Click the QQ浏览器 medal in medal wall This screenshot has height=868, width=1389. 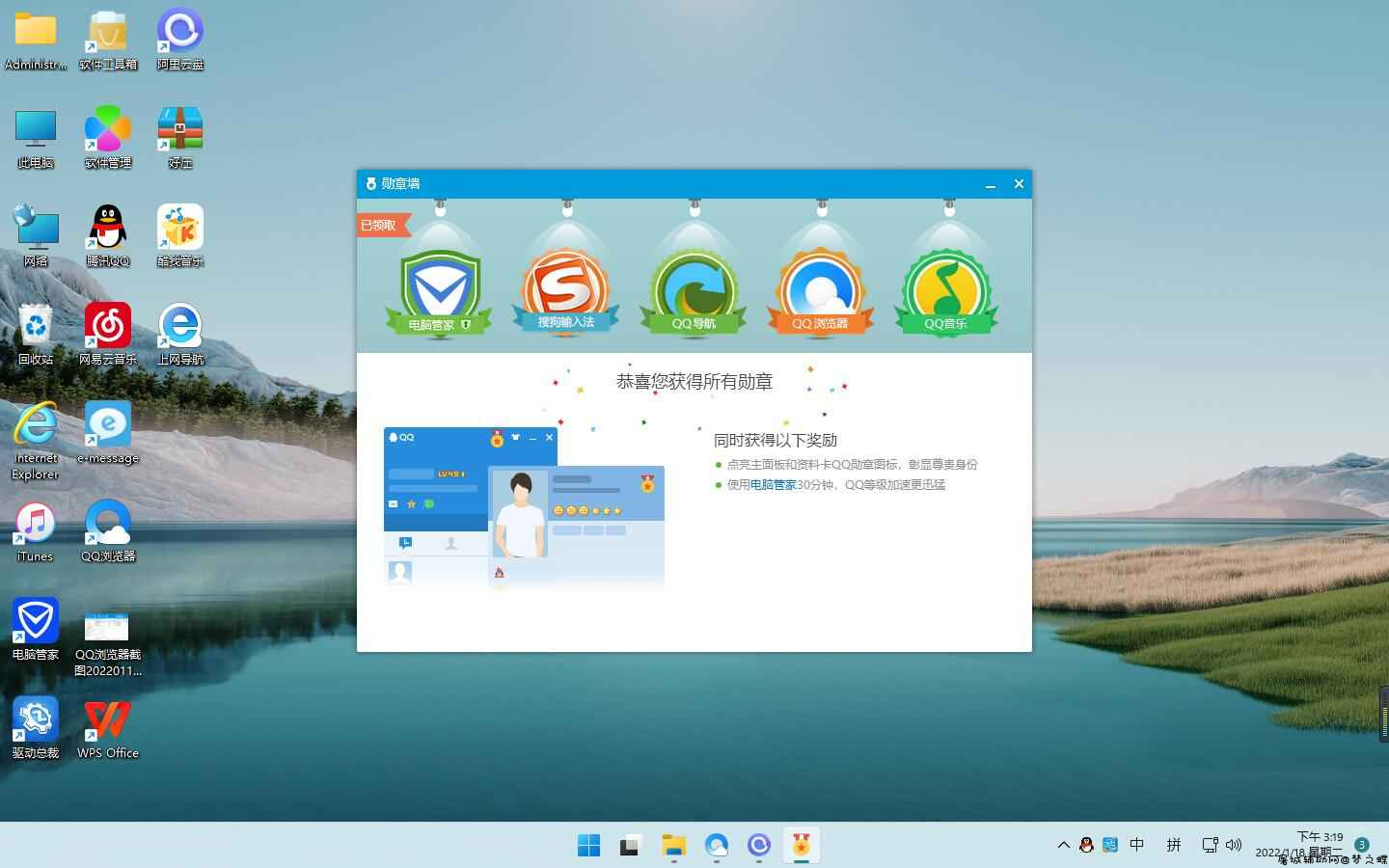821,293
